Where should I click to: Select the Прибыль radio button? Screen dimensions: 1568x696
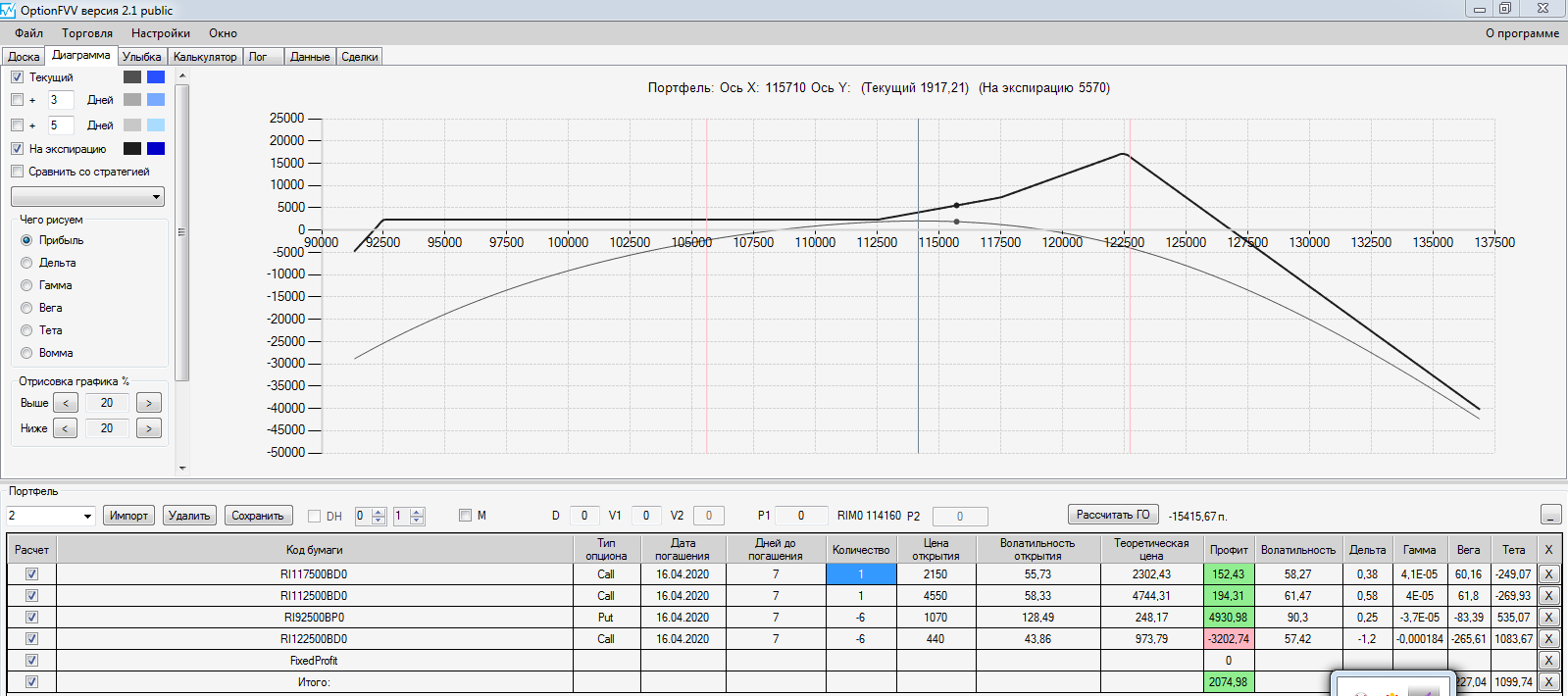tap(26, 240)
